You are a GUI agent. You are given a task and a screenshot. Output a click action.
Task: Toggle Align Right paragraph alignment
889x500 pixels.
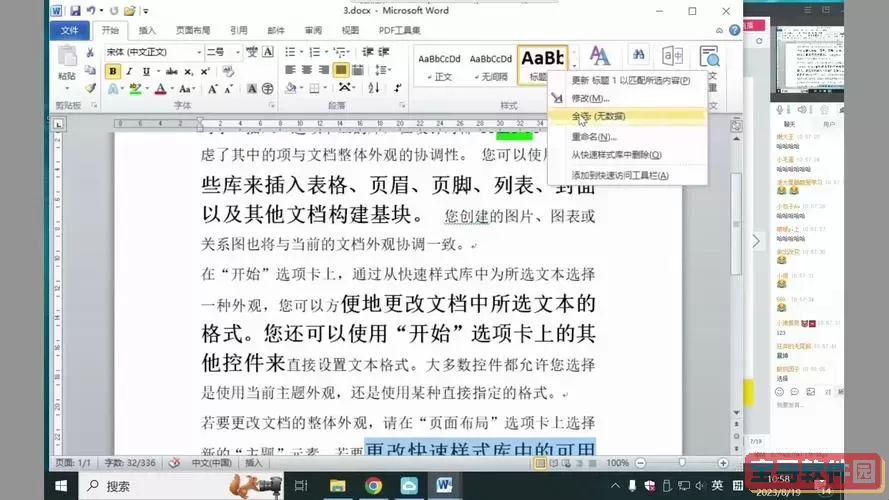click(324, 70)
